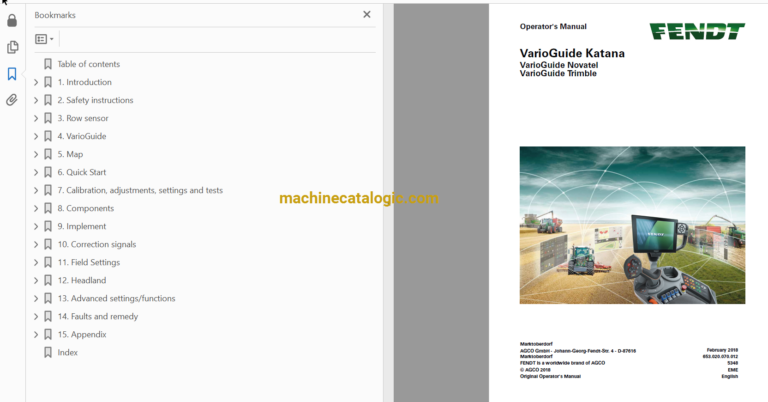Viewport: 768px width, 402px height.
Task: Click bookmark icon beside 15. Appendix
Action: pyautogui.click(x=48, y=334)
